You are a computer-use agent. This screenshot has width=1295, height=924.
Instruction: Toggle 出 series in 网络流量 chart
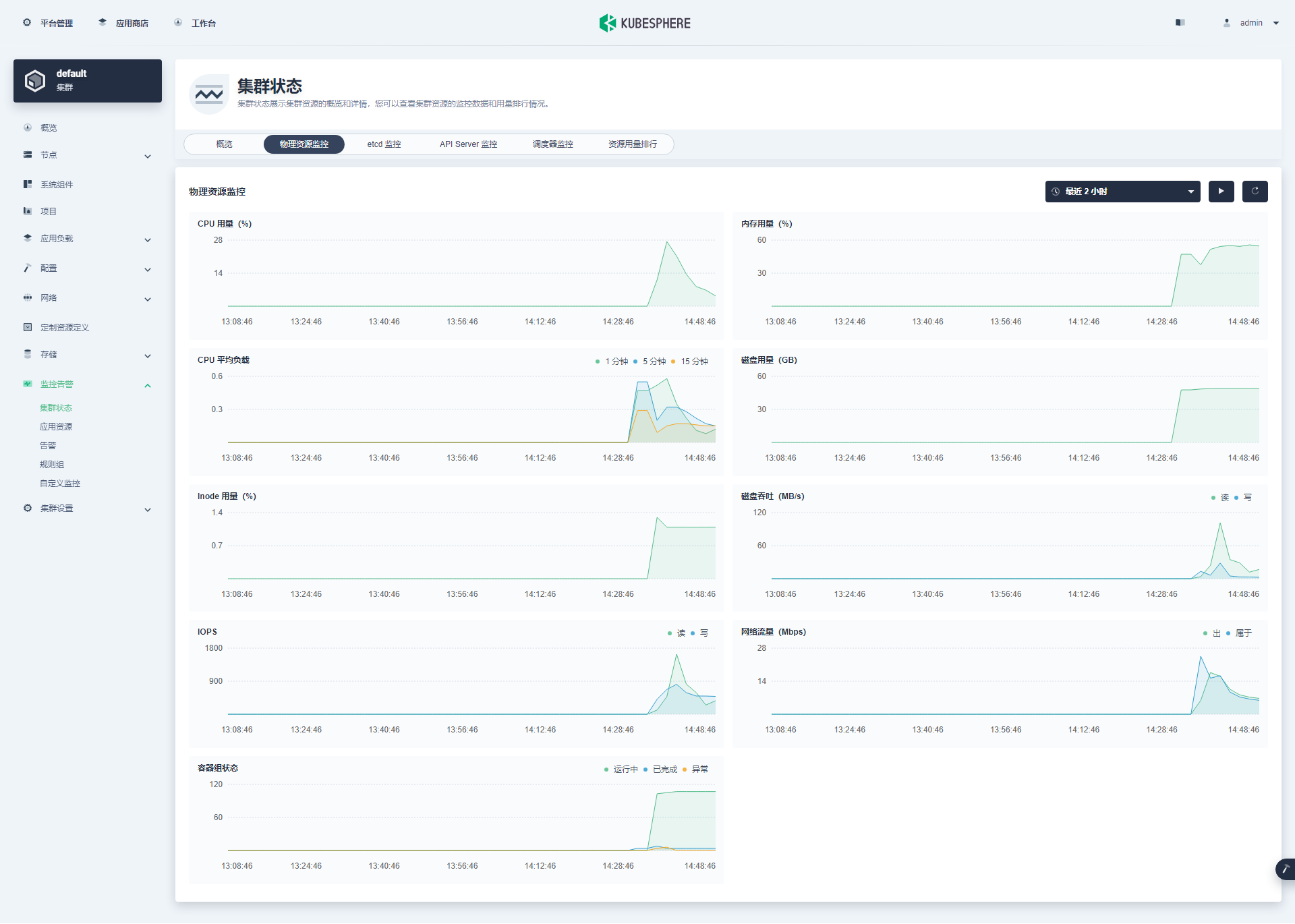coord(1212,633)
